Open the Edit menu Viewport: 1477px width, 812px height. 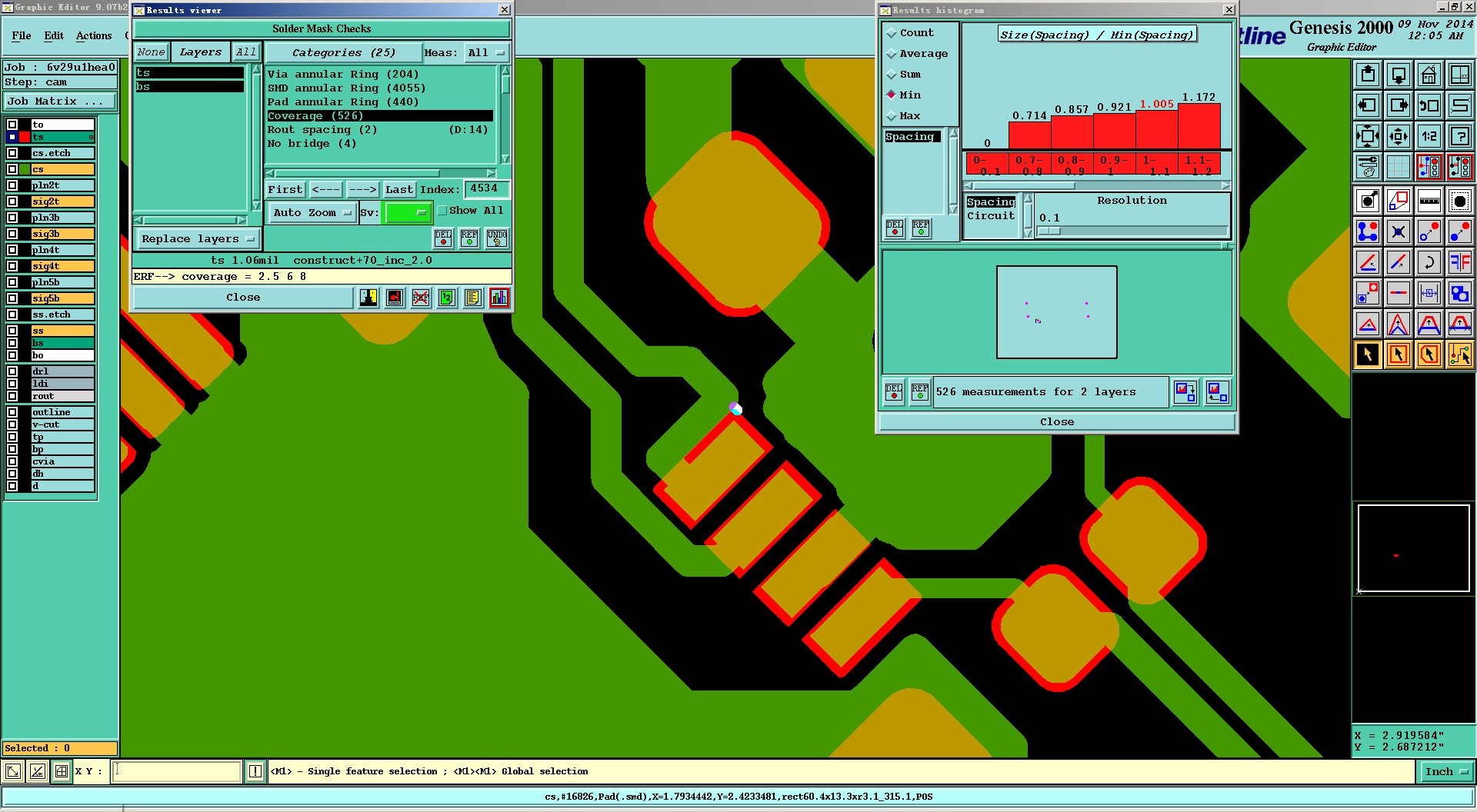click(54, 36)
